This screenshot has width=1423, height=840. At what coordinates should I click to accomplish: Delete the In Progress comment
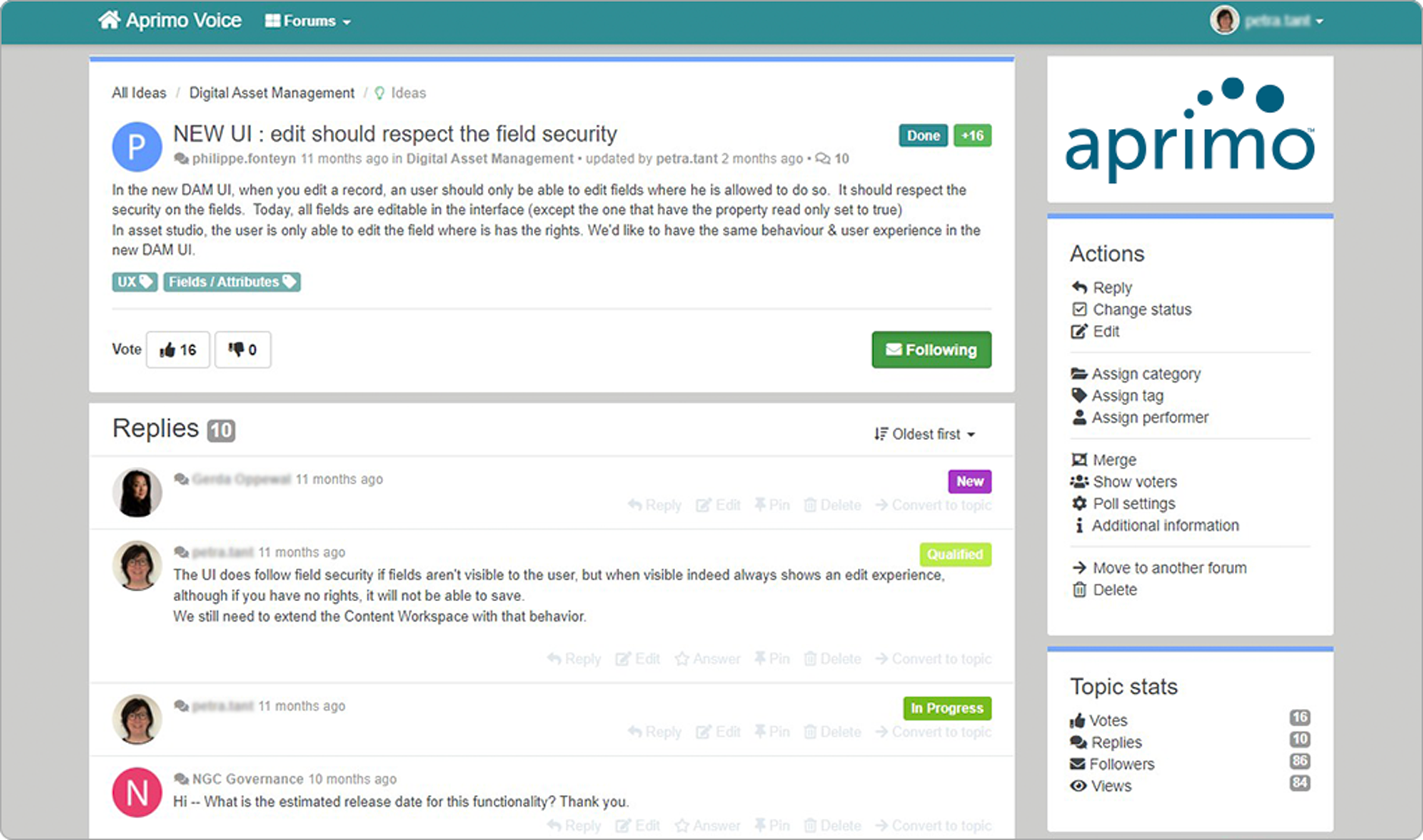(x=832, y=732)
